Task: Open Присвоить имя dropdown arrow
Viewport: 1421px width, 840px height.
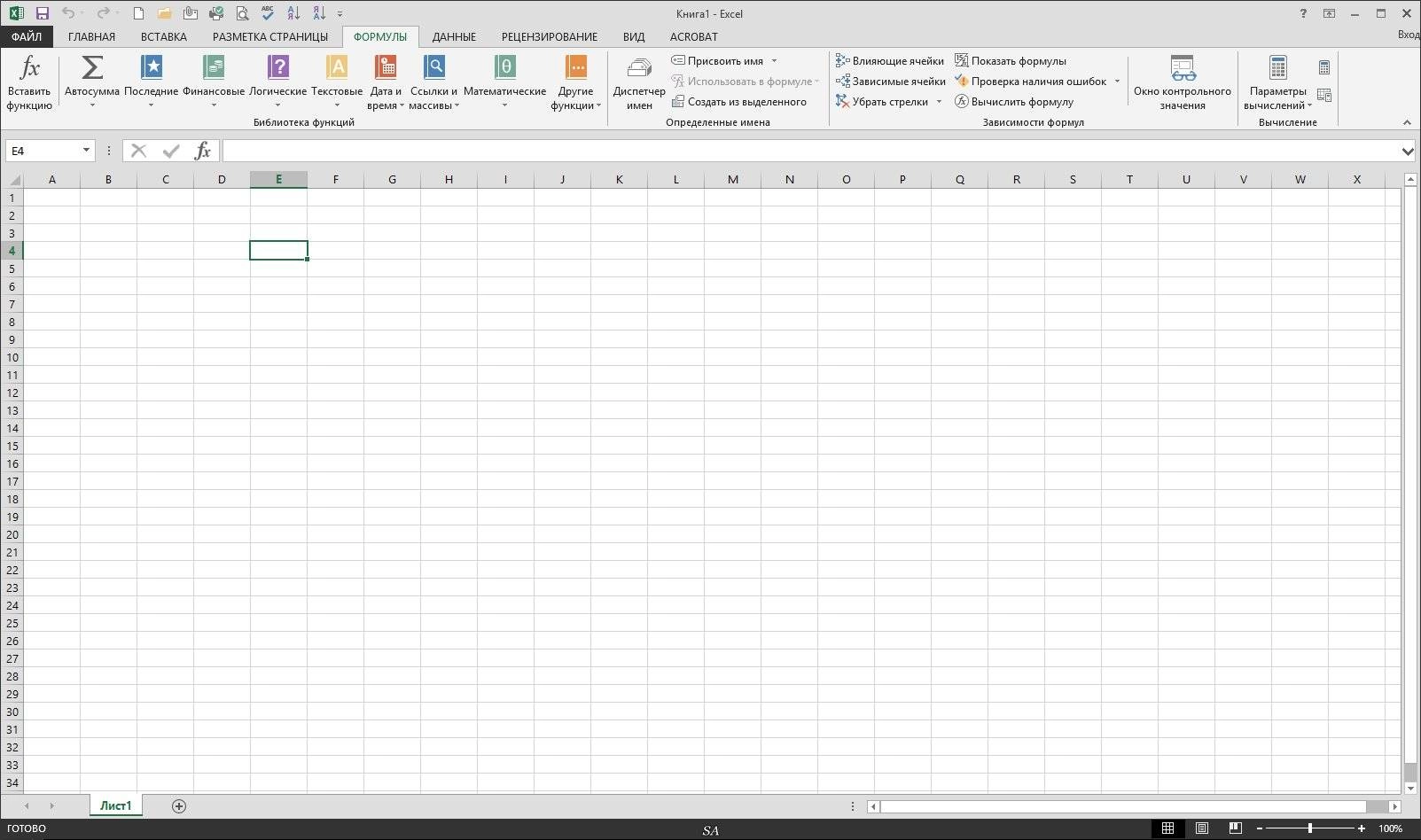Action: 774,61
